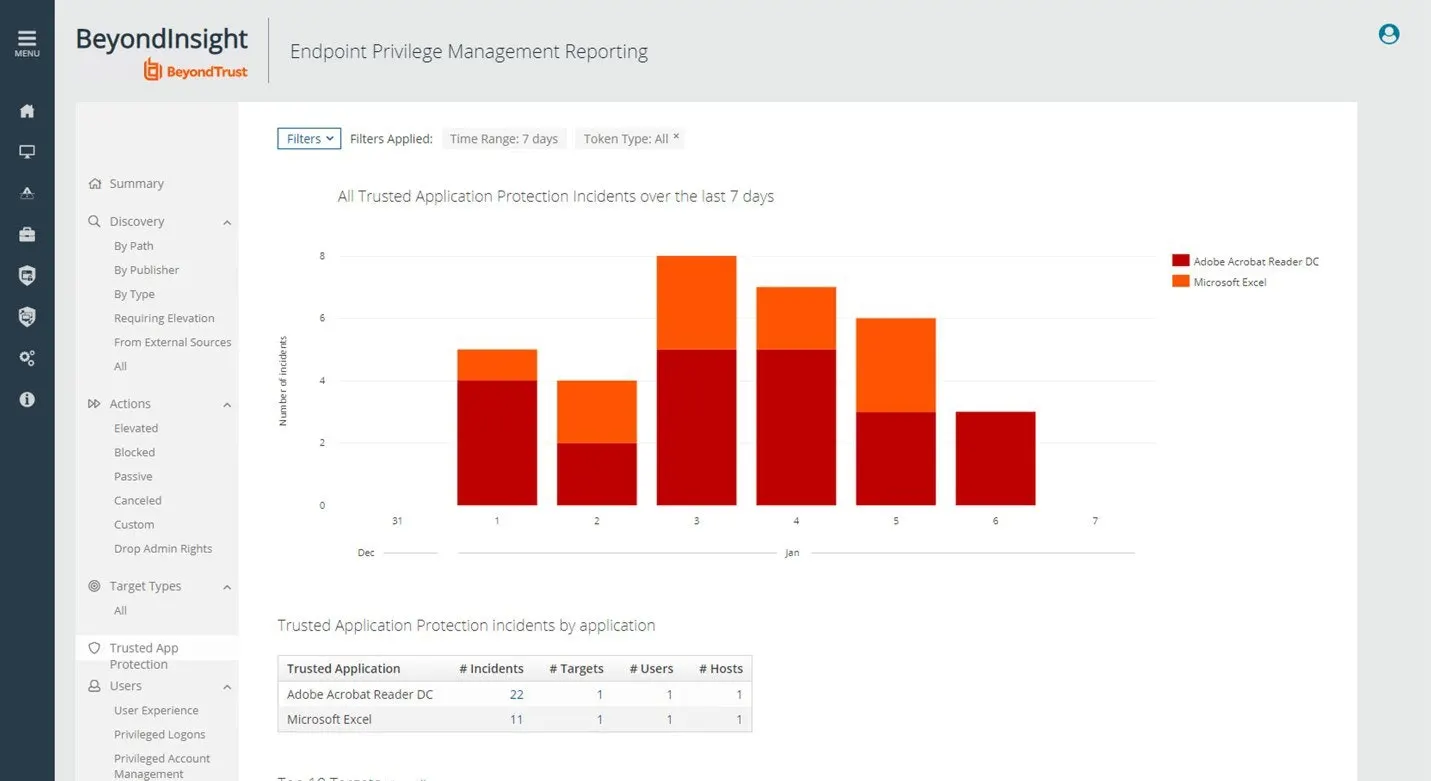This screenshot has height=781, width=1431.
Task: Click the Discovery magnifier icon
Action: click(95, 222)
